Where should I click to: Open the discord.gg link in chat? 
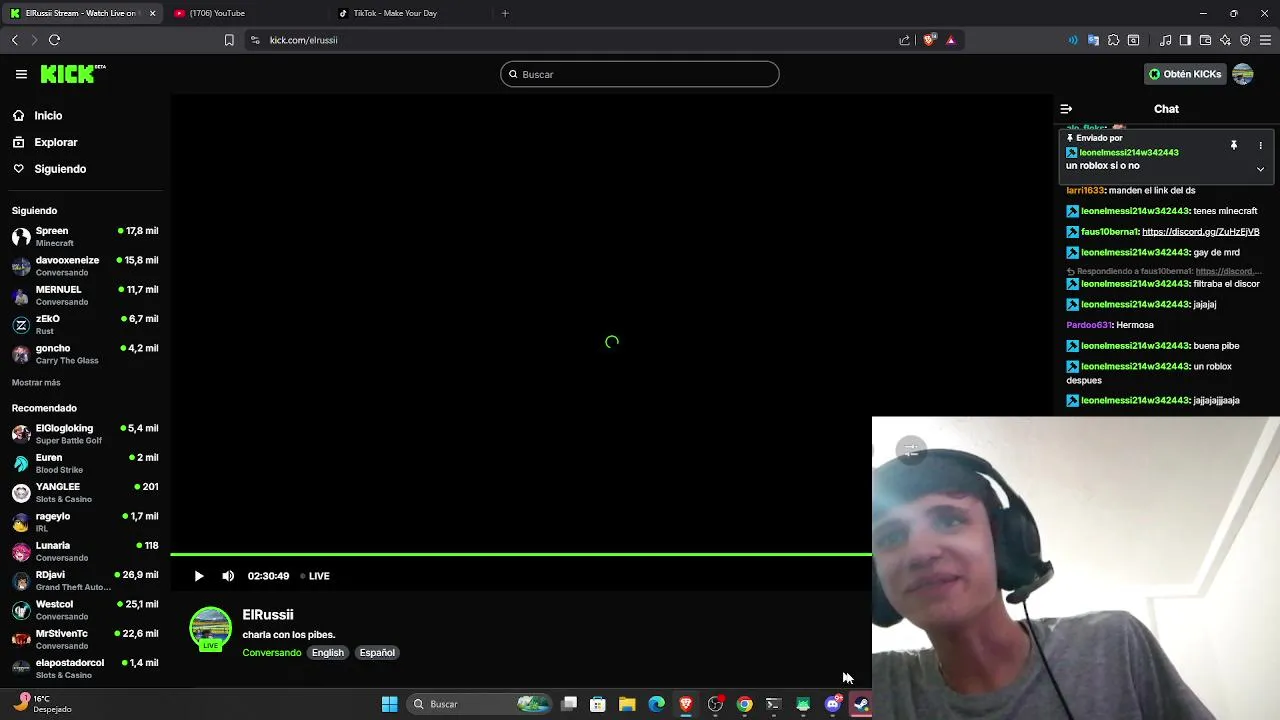tap(1200, 232)
